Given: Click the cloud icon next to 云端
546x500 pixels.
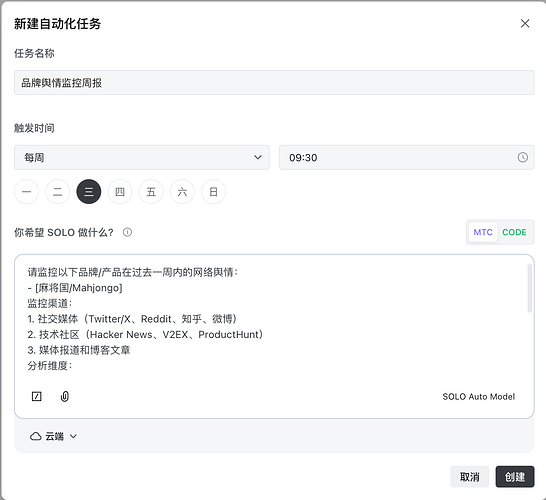Looking at the screenshot, I should coord(36,436).
